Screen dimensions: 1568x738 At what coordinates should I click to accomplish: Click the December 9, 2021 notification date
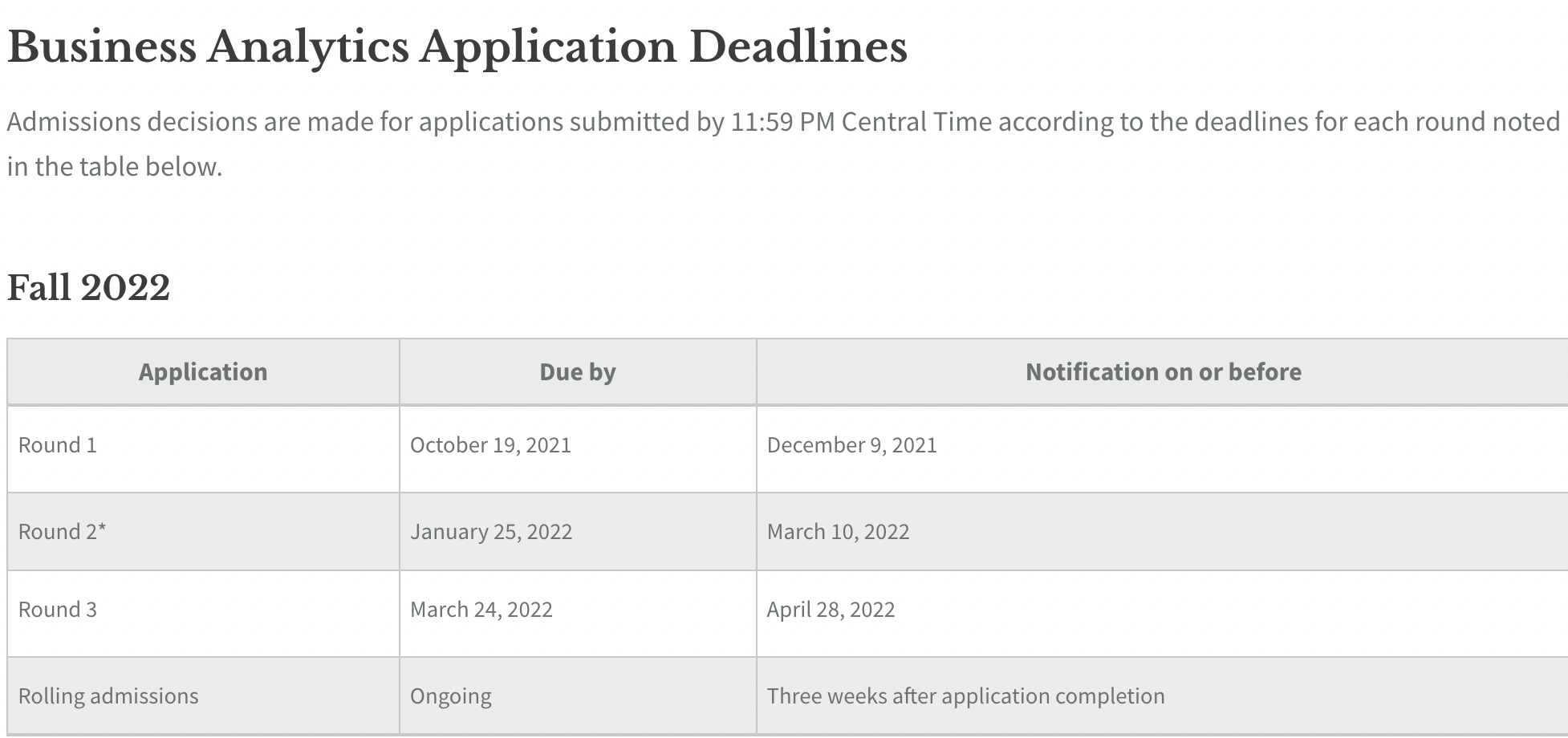851,445
